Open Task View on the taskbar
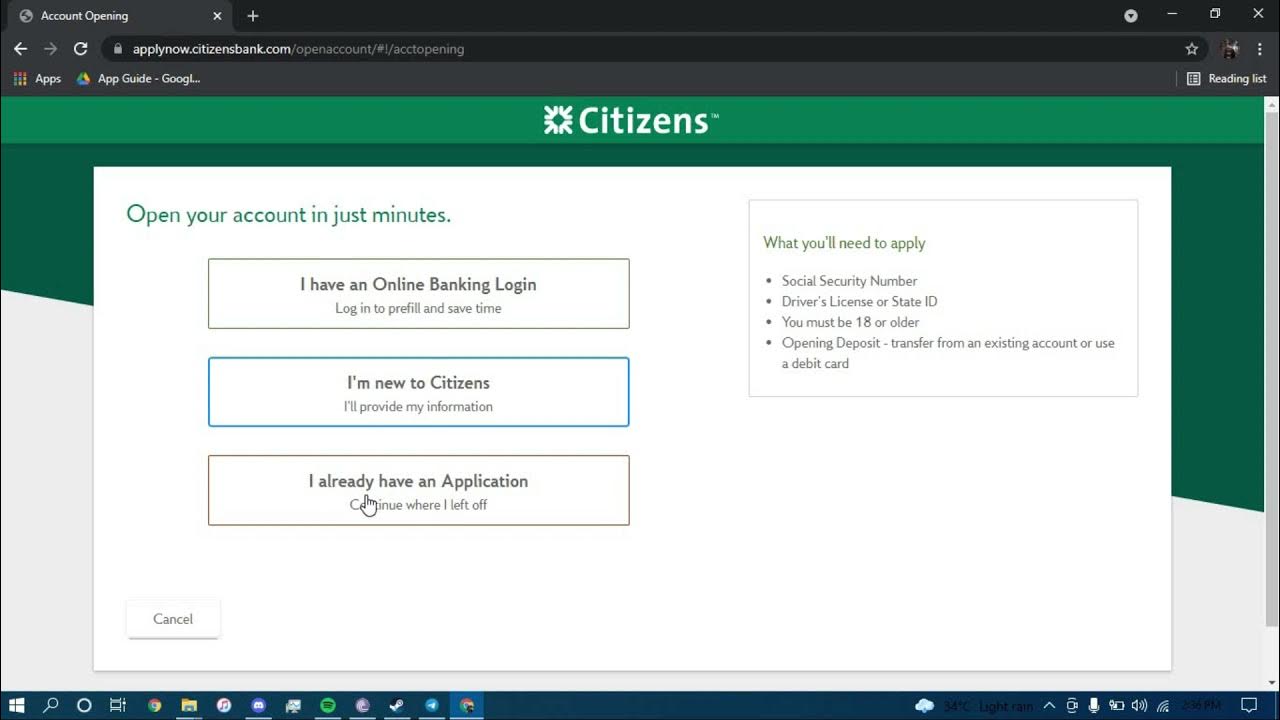This screenshot has height=720, width=1280. [117, 705]
